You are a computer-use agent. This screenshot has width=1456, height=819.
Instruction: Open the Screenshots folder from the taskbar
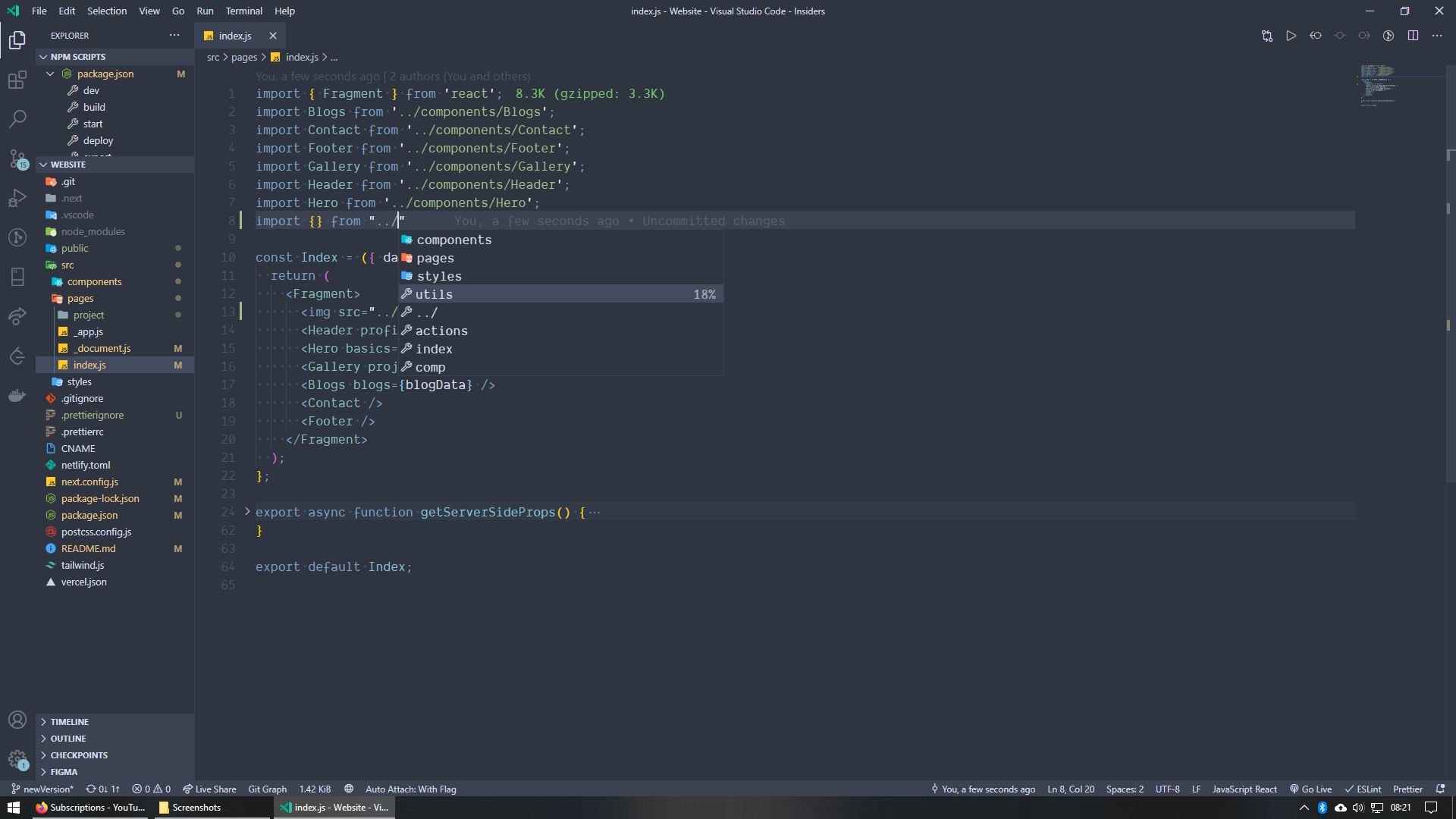pyautogui.click(x=196, y=807)
